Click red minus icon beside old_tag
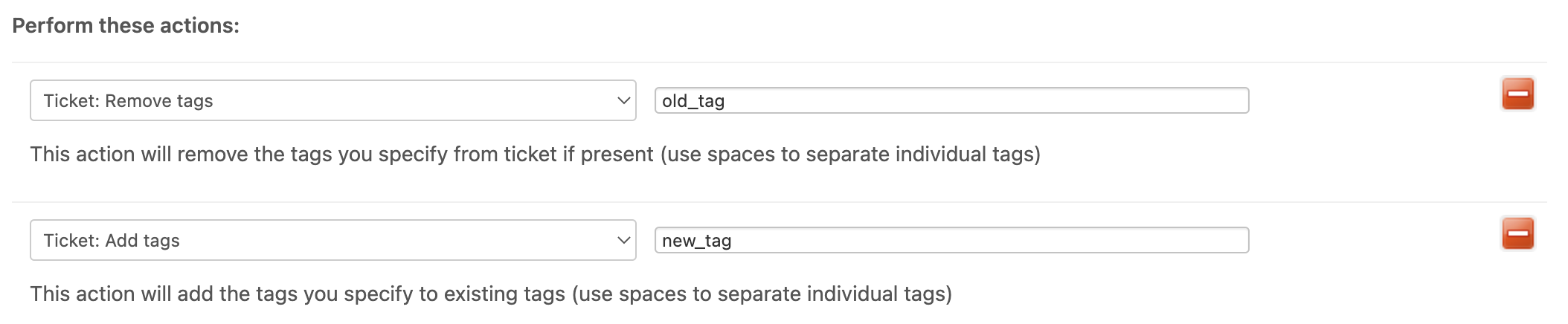The image size is (1568, 324). (1517, 94)
